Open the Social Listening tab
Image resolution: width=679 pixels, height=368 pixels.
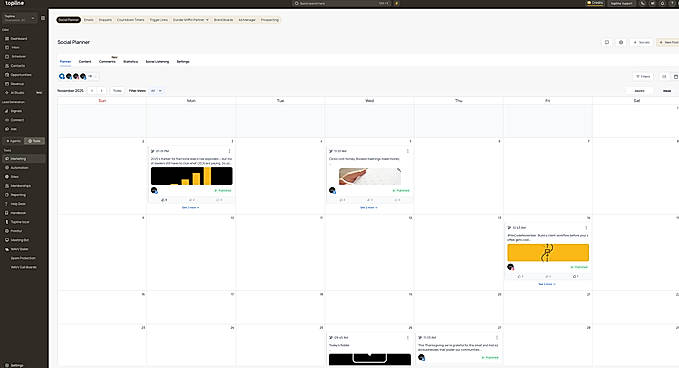coord(157,61)
